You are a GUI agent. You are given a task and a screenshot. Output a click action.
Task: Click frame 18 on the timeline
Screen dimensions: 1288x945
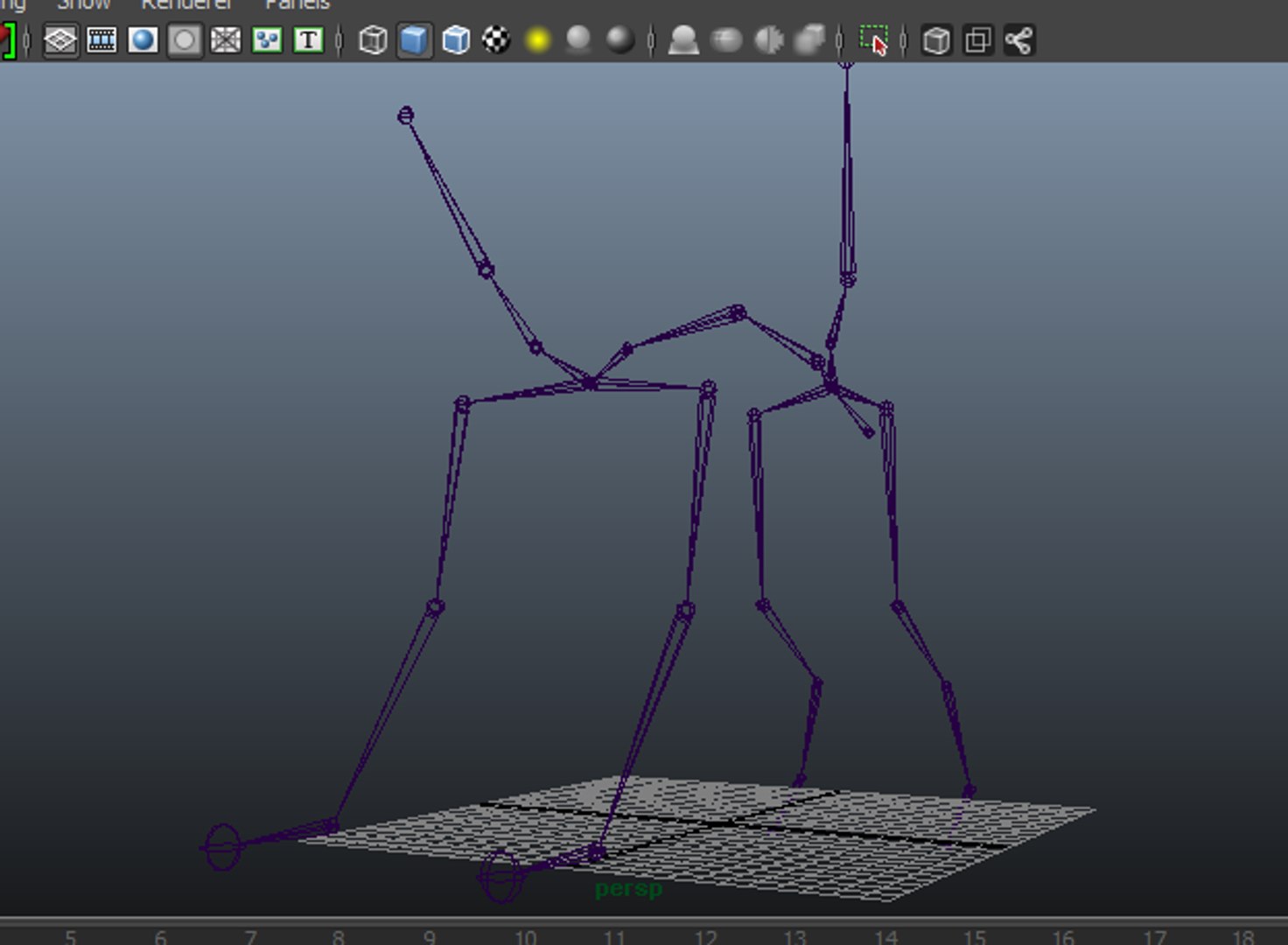click(x=1242, y=937)
